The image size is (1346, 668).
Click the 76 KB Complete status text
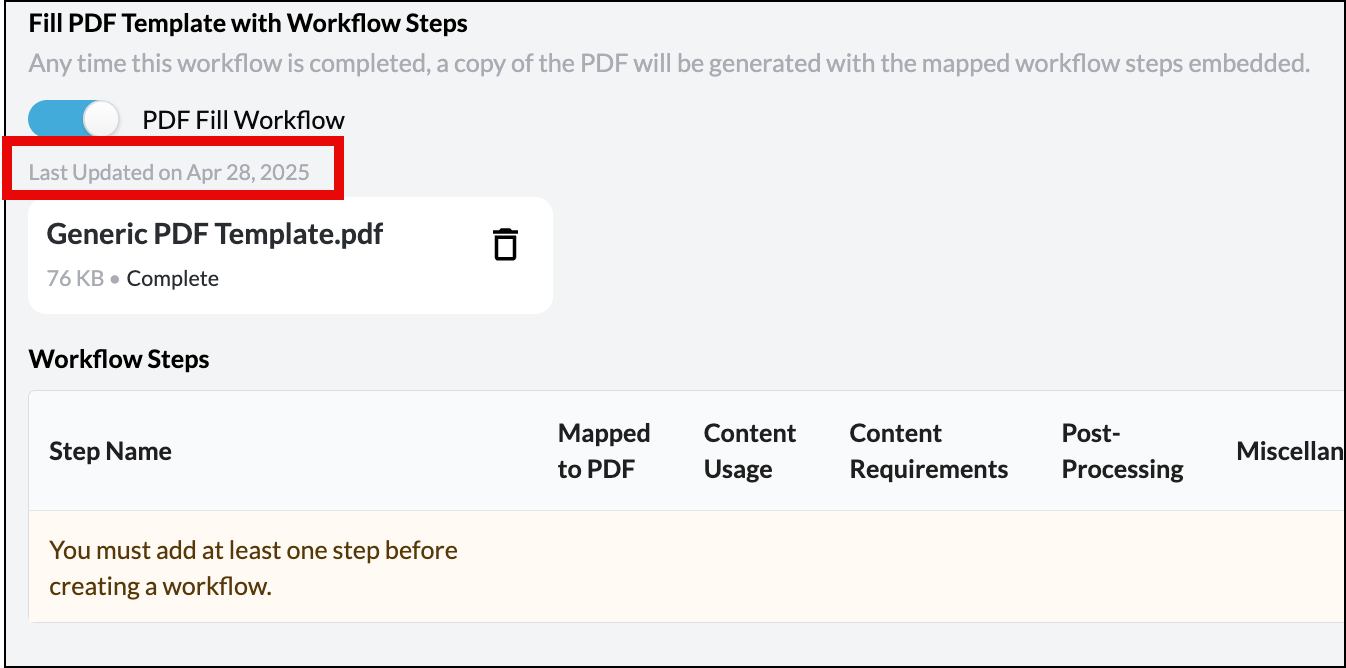(133, 278)
